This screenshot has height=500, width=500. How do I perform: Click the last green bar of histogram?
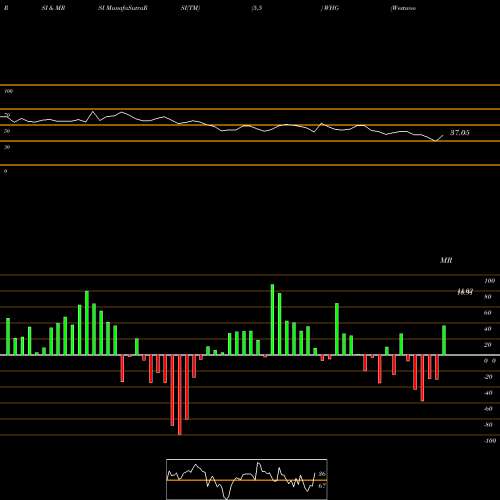click(444, 340)
